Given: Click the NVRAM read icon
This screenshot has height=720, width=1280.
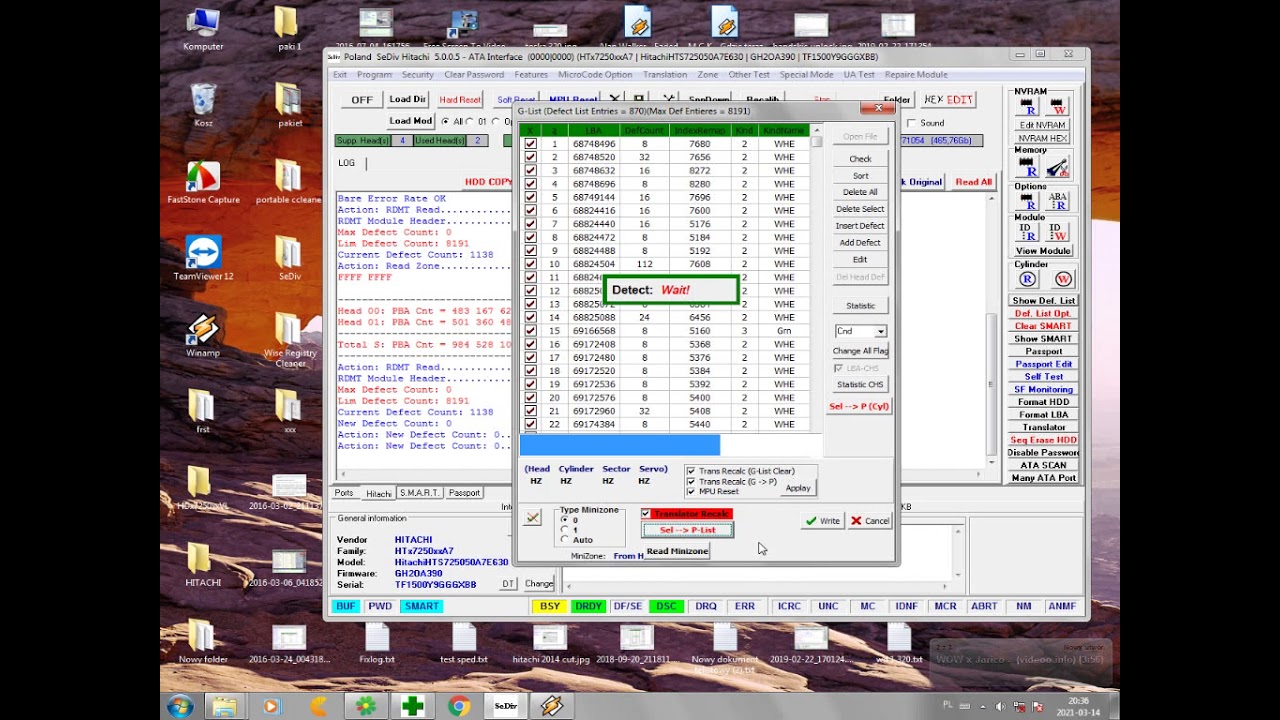Looking at the screenshot, I should click(1029, 107).
